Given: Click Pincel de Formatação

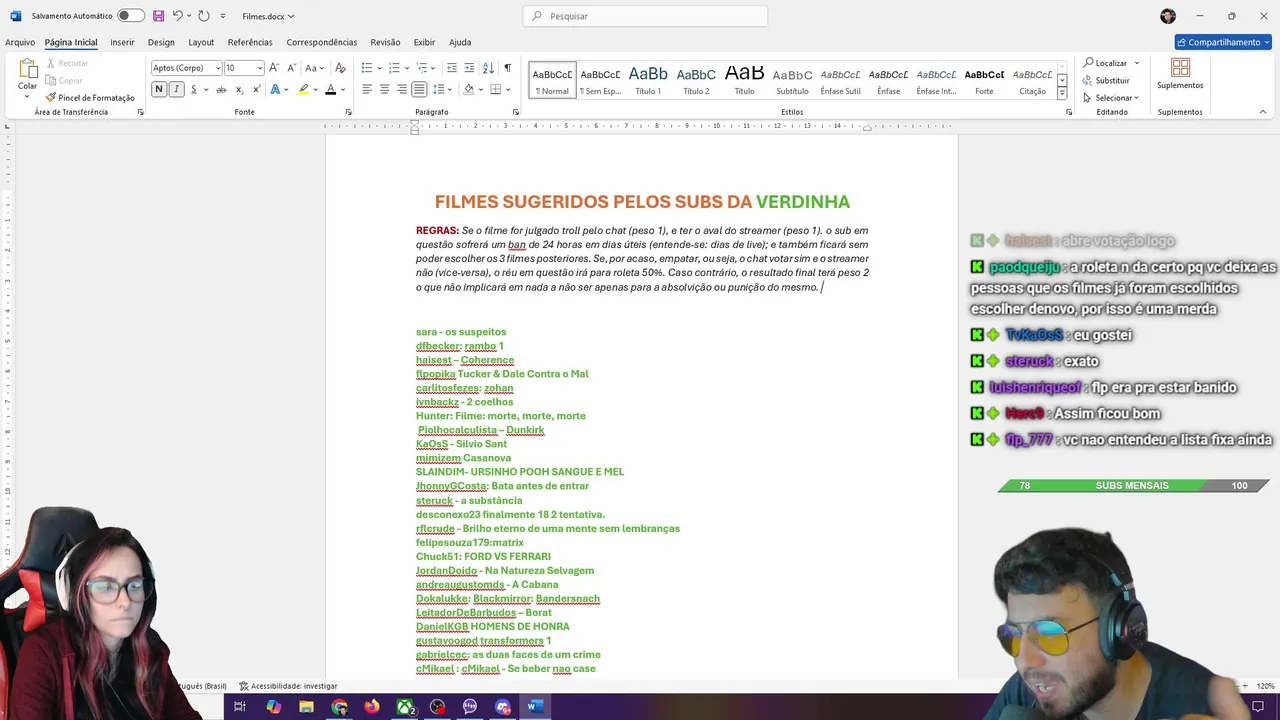Looking at the screenshot, I should 90,97.
